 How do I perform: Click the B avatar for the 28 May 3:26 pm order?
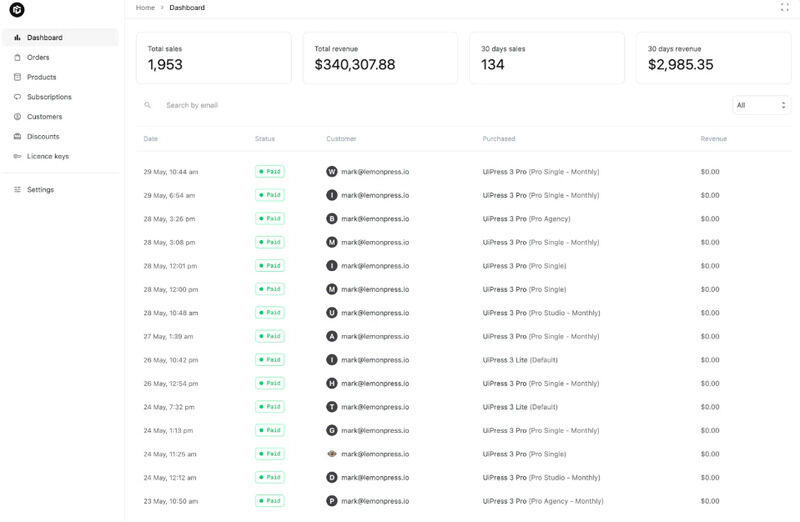click(x=332, y=218)
